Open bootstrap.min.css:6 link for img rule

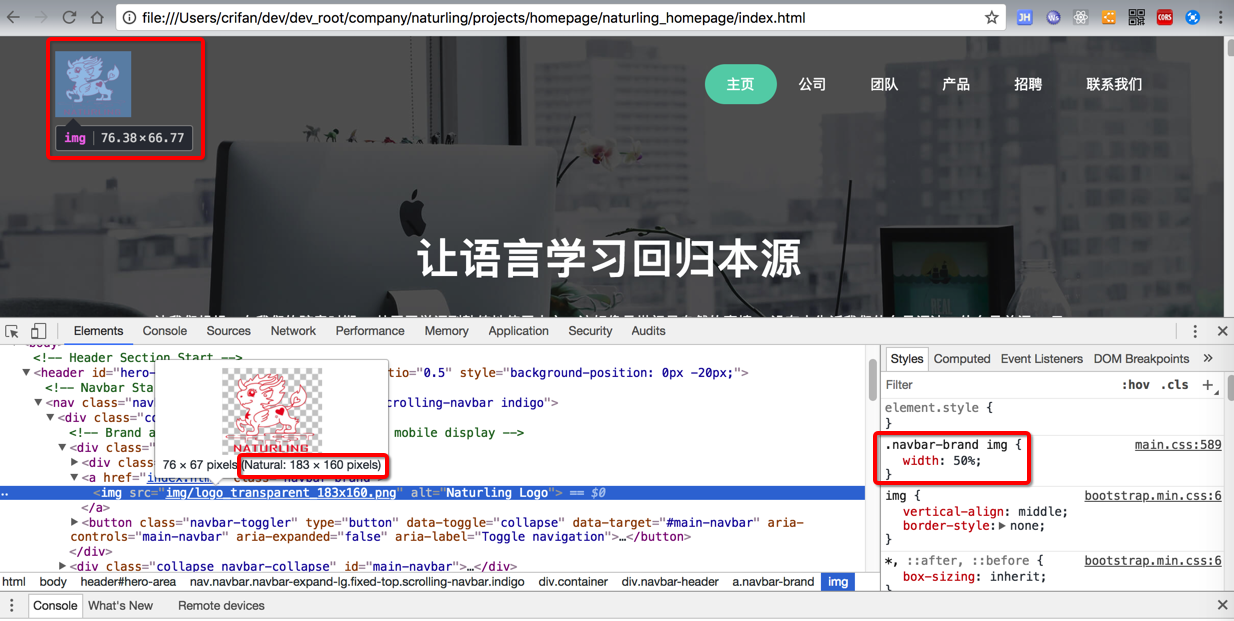click(x=1153, y=496)
